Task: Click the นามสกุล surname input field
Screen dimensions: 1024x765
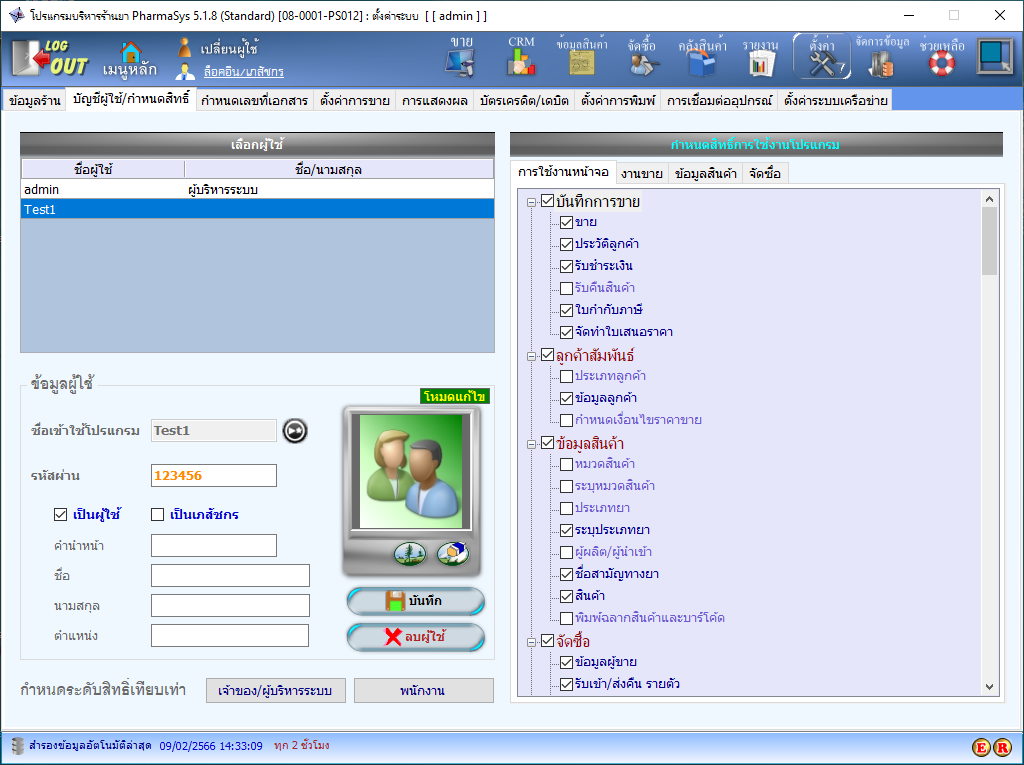Action: (230, 606)
